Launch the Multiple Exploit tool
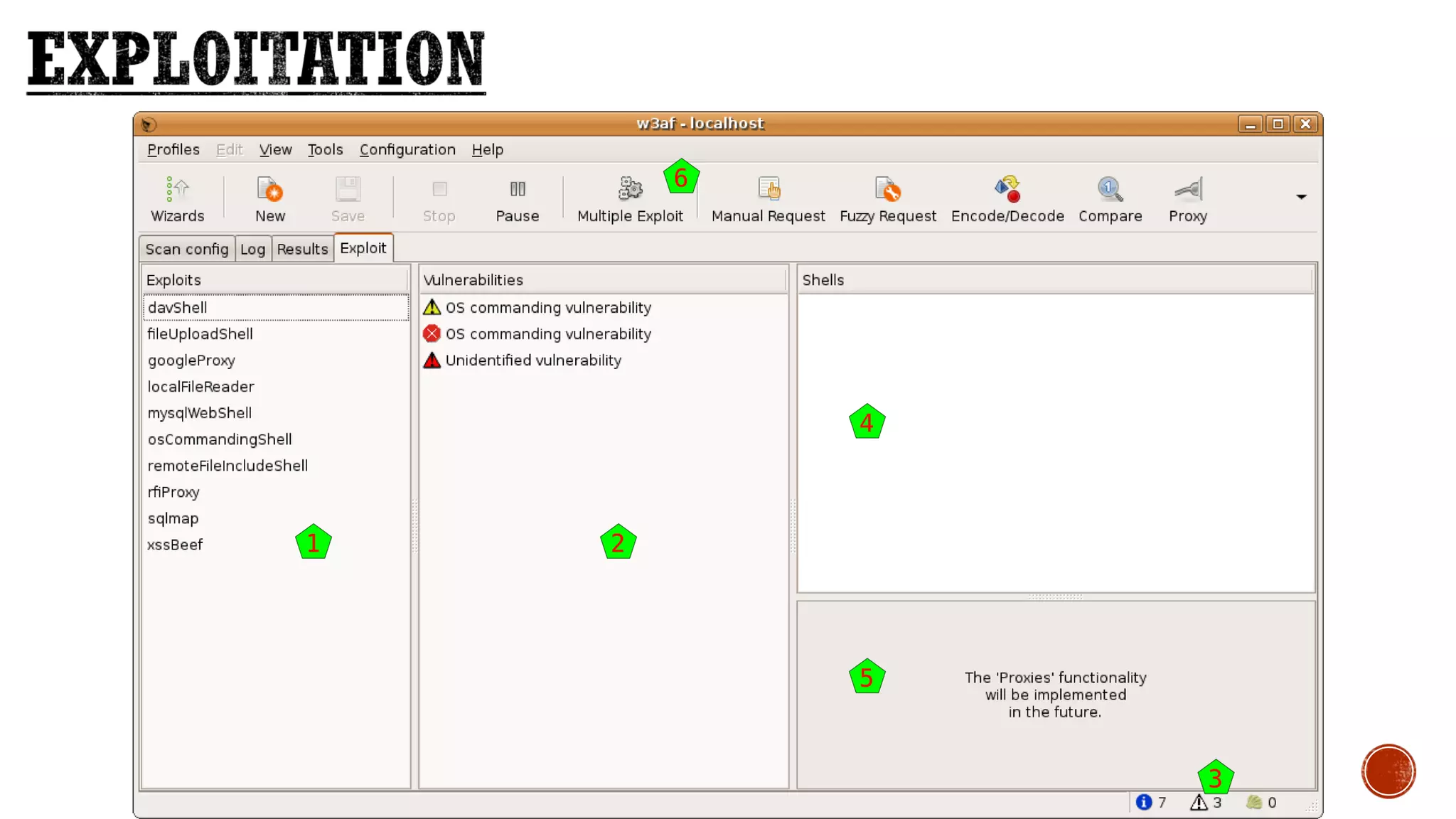This screenshot has width=1456, height=819. point(630,199)
